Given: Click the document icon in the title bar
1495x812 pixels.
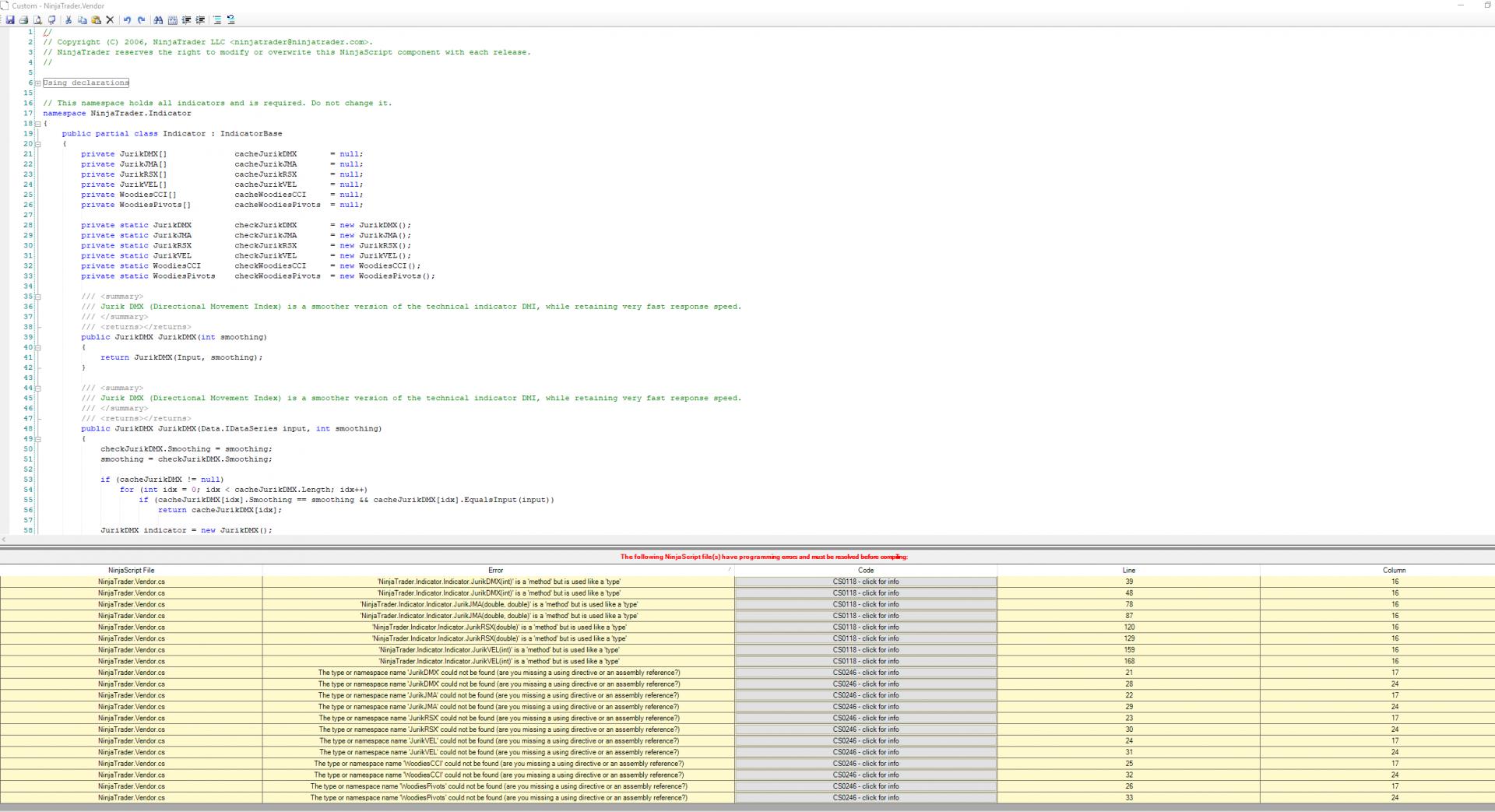Looking at the screenshot, I should pos(5,5).
